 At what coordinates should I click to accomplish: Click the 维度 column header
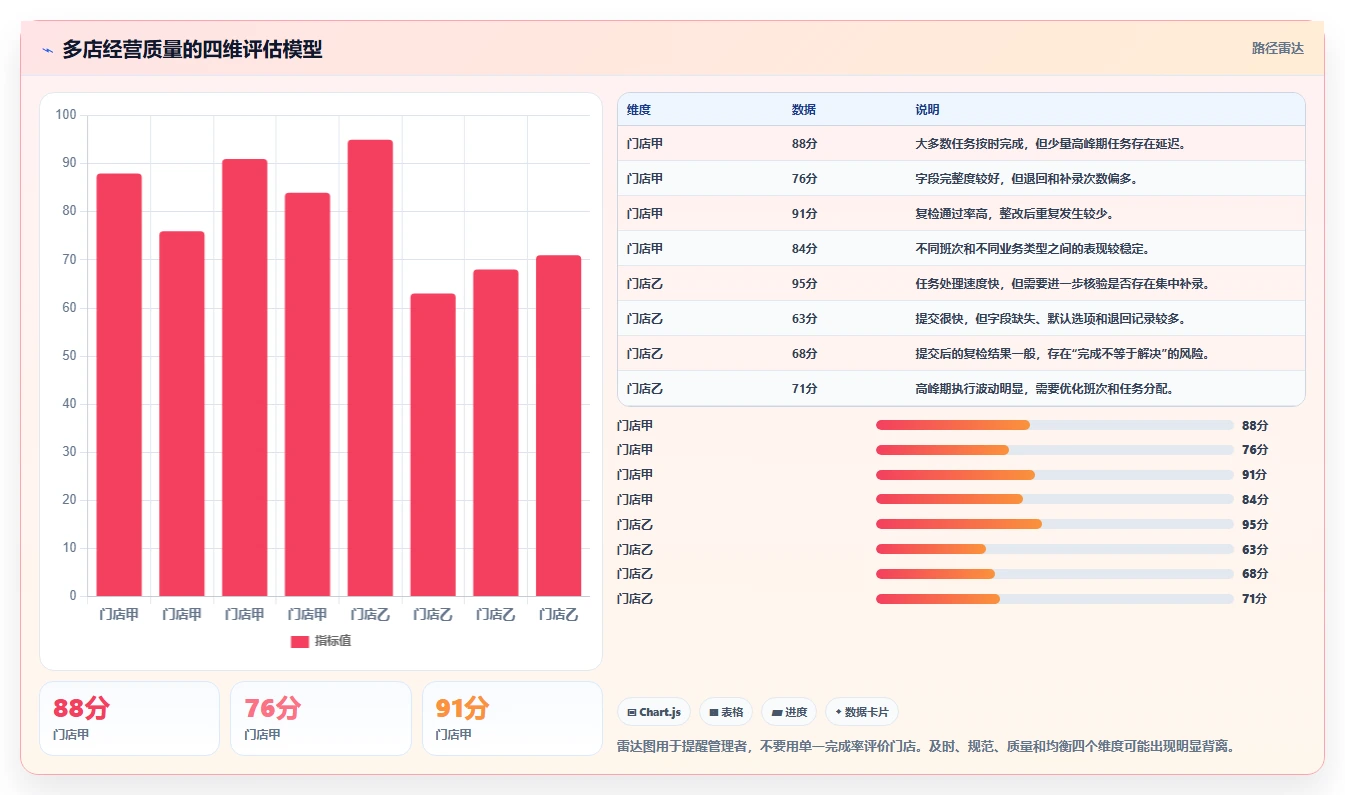[x=639, y=110]
